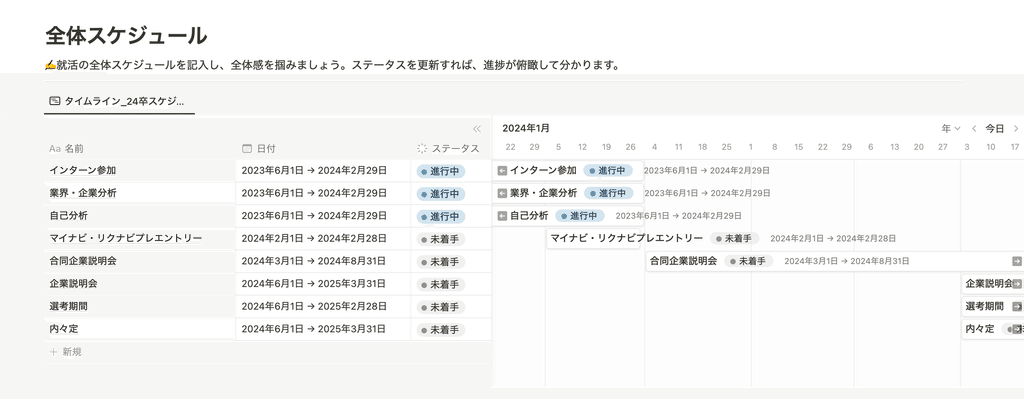Open status 未着手 for マイナビ・リクナビプレエントリー row
Viewport: 1024px width, 399px height.
(441, 239)
